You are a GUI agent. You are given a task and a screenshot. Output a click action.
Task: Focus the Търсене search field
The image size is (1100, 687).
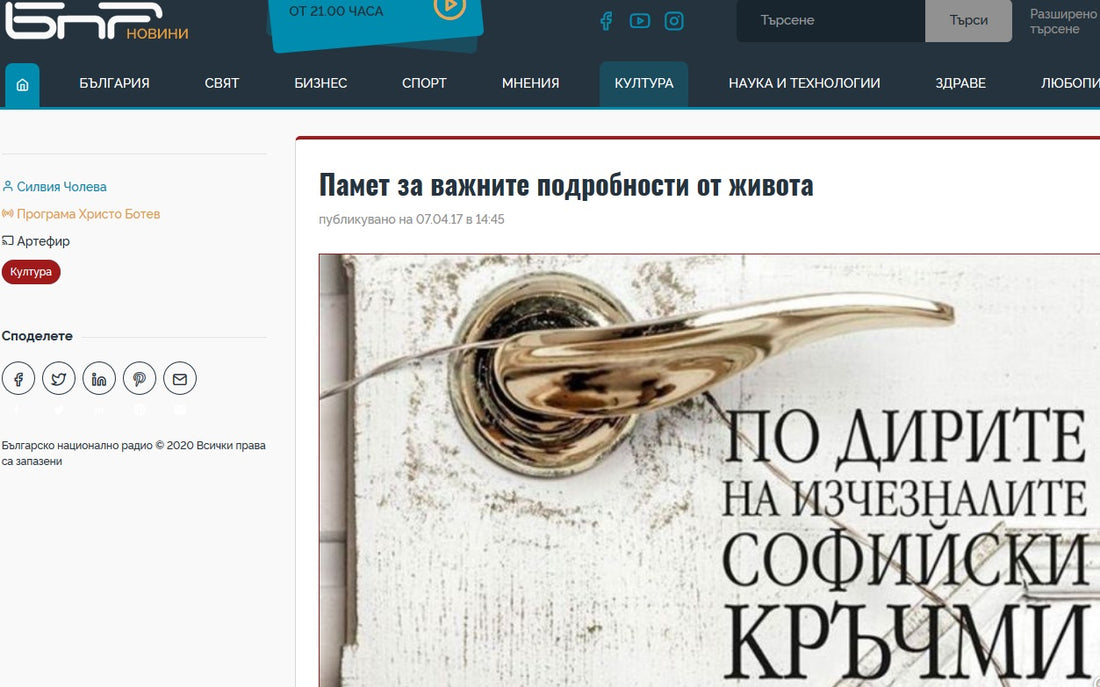(x=831, y=20)
